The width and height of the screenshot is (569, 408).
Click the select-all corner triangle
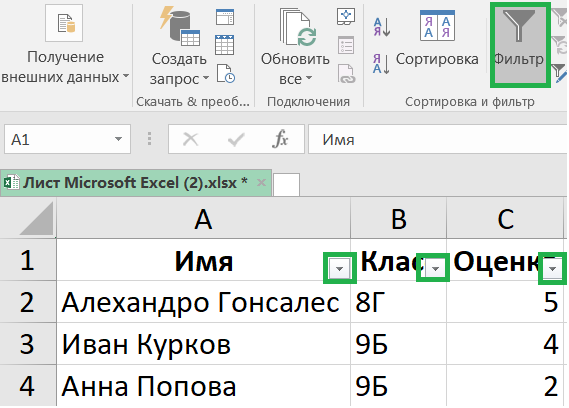coord(37,219)
